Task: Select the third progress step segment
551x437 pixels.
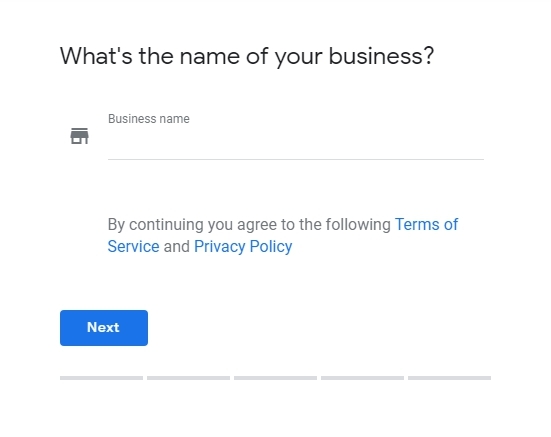Action: point(275,378)
